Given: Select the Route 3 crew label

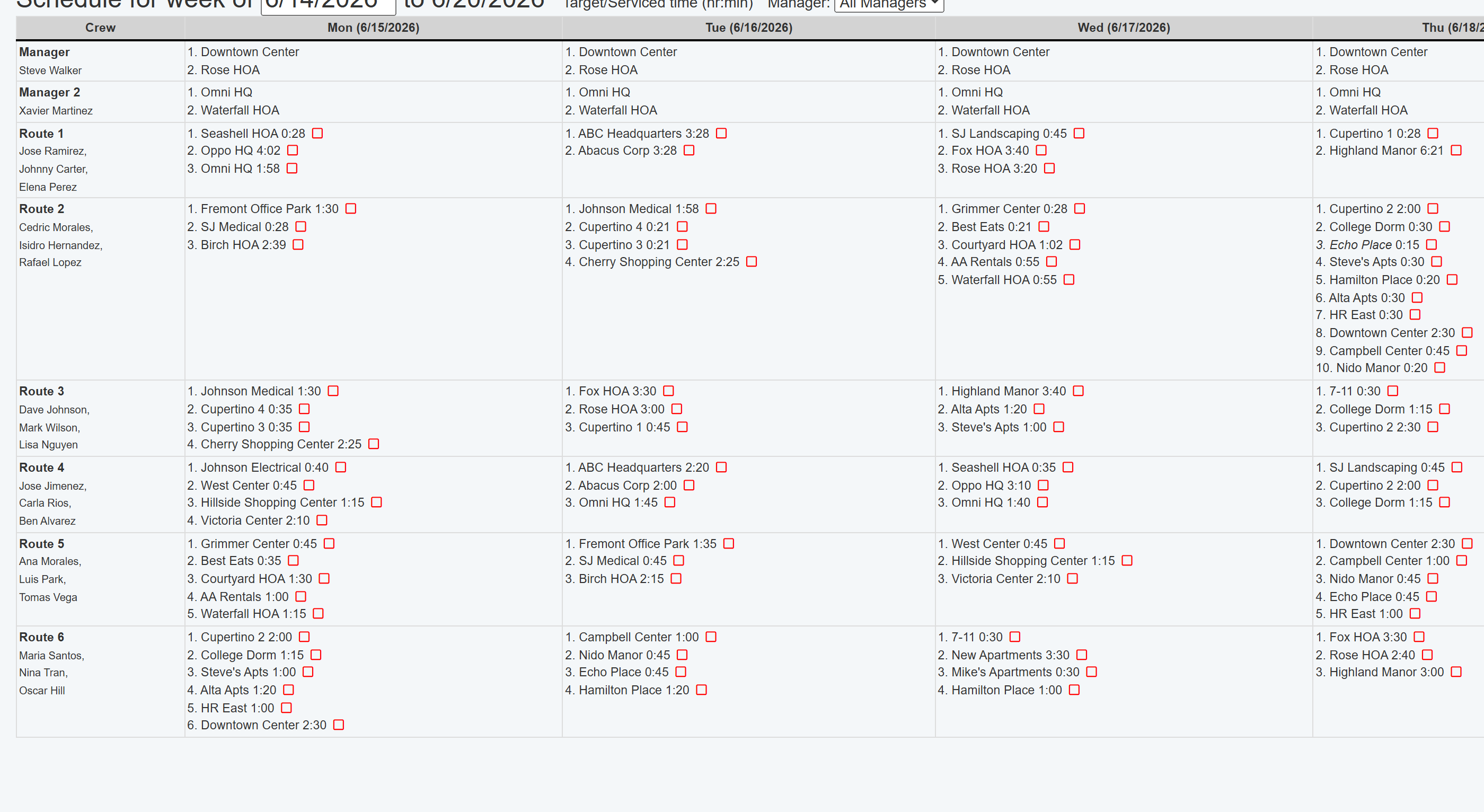Looking at the screenshot, I should tap(41, 391).
